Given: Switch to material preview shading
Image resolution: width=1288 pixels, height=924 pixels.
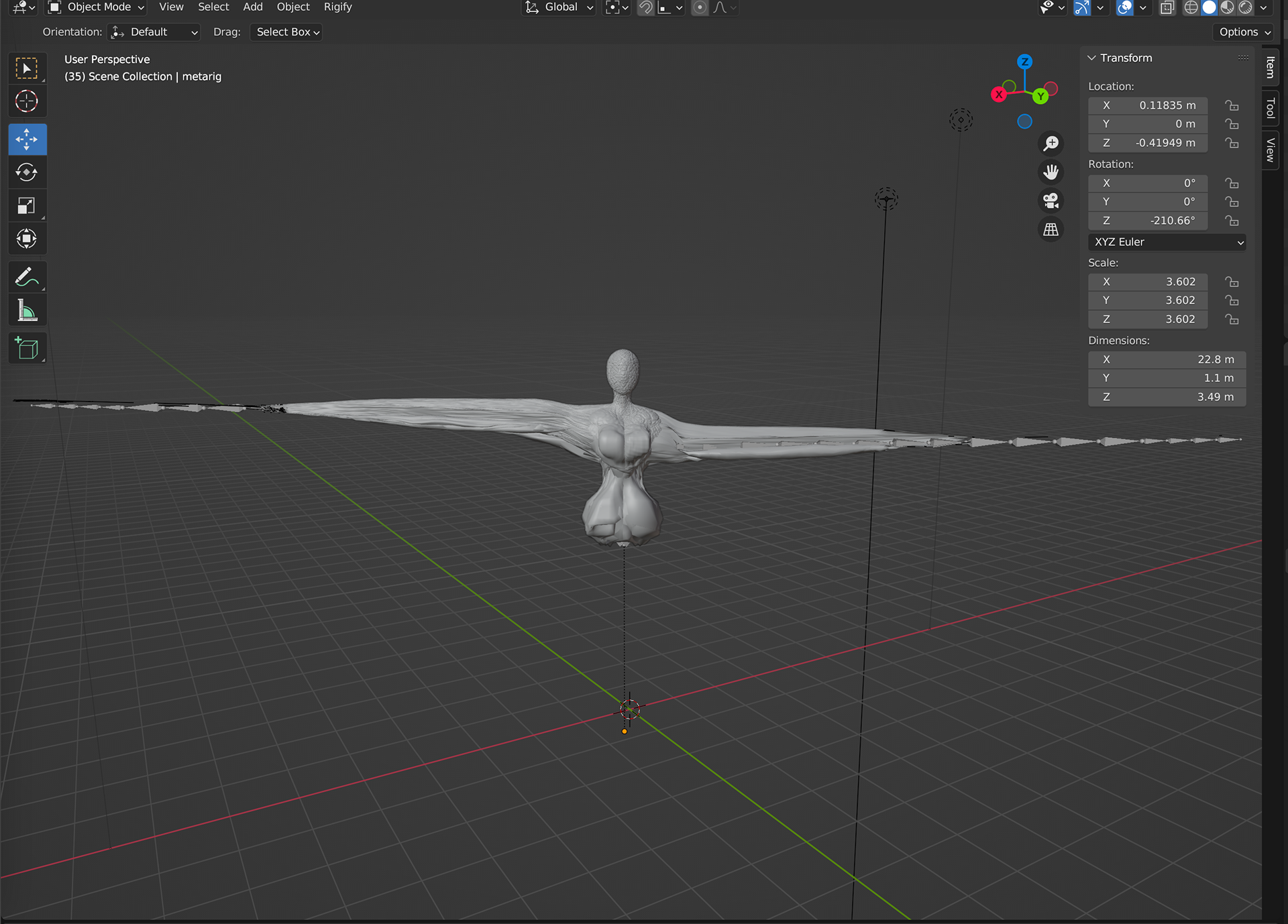Looking at the screenshot, I should [x=1227, y=7].
